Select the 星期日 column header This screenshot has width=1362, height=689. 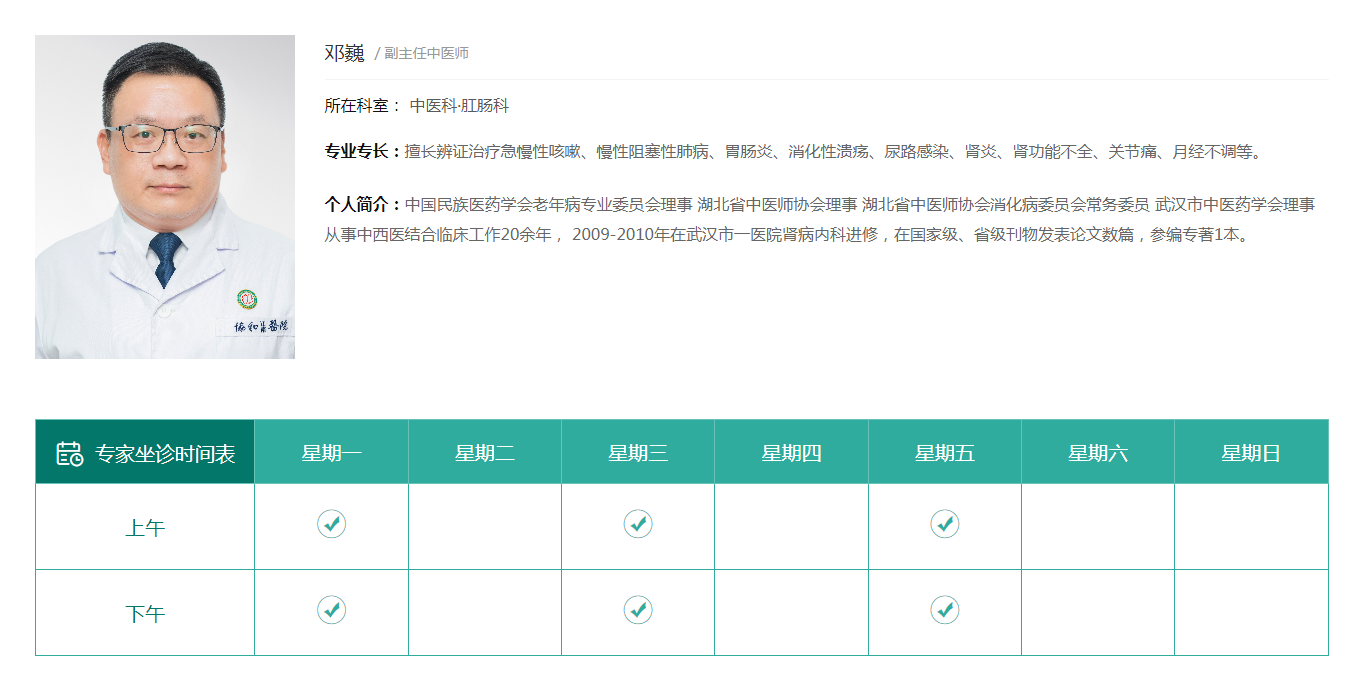click(1250, 453)
